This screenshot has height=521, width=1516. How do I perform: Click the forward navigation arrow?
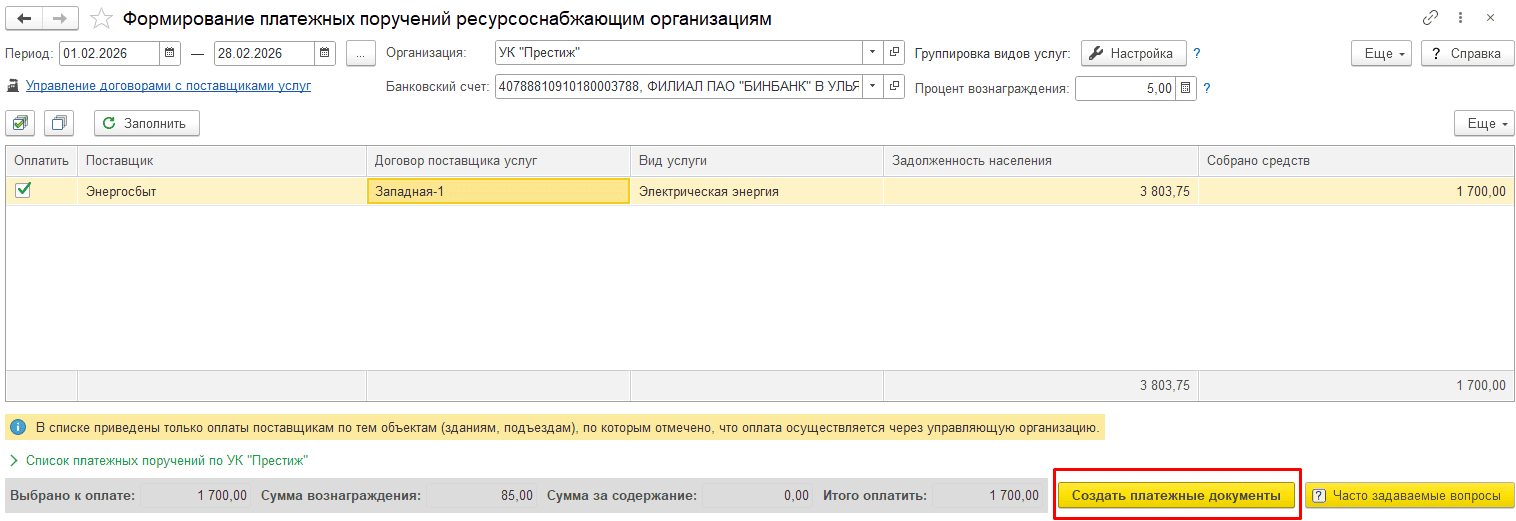pos(59,19)
